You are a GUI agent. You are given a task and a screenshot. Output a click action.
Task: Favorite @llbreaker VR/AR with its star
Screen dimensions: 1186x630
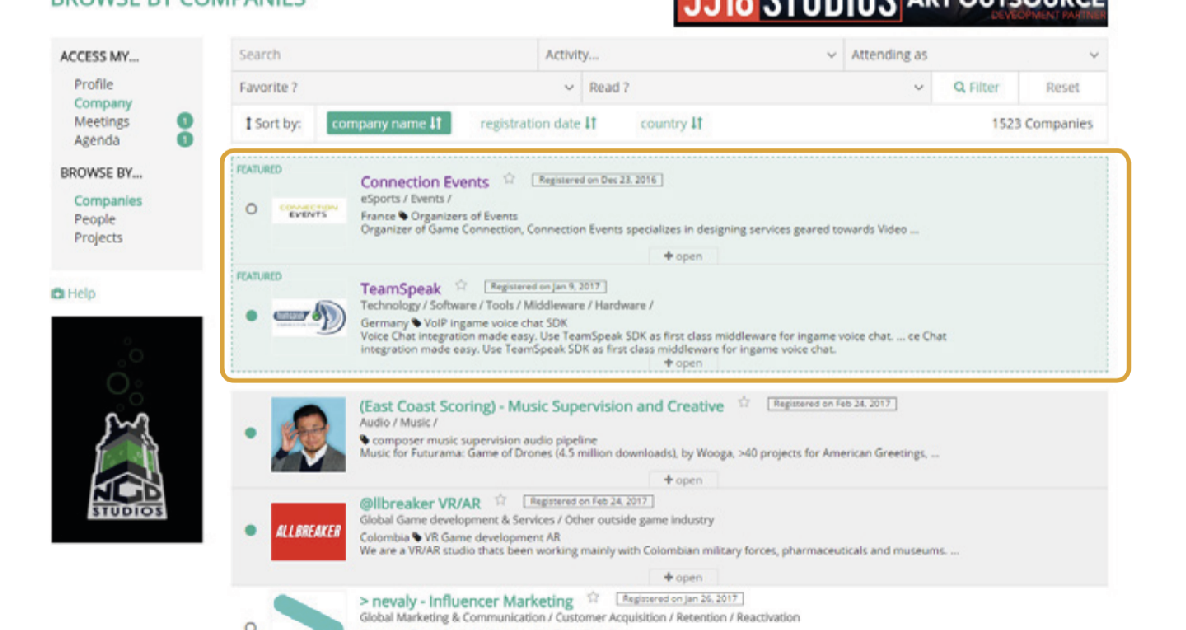pyautogui.click(x=500, y=500)
